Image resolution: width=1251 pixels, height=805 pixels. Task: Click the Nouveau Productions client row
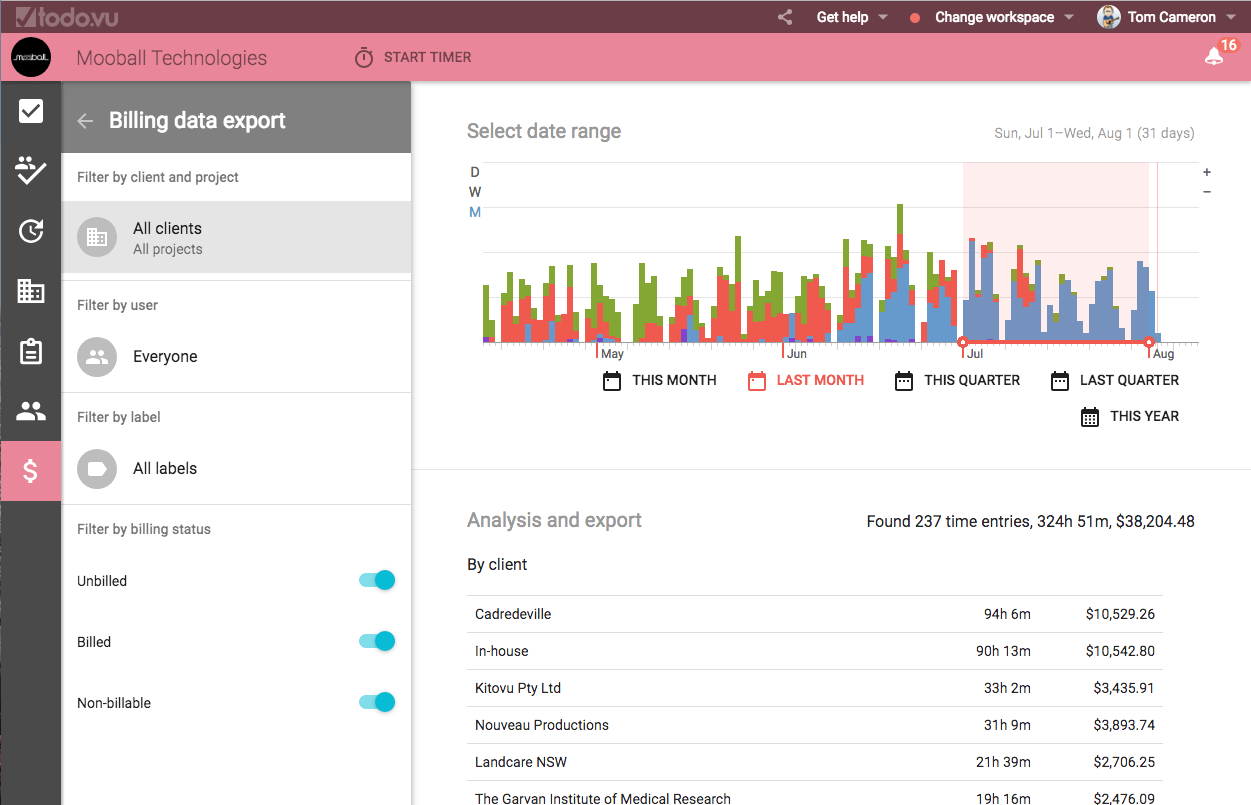pos(815,725)
